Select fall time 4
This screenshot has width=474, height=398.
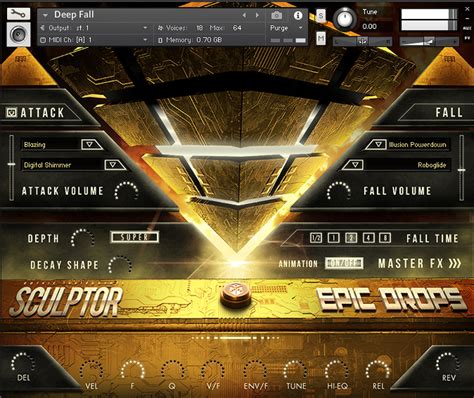[368, 238]
